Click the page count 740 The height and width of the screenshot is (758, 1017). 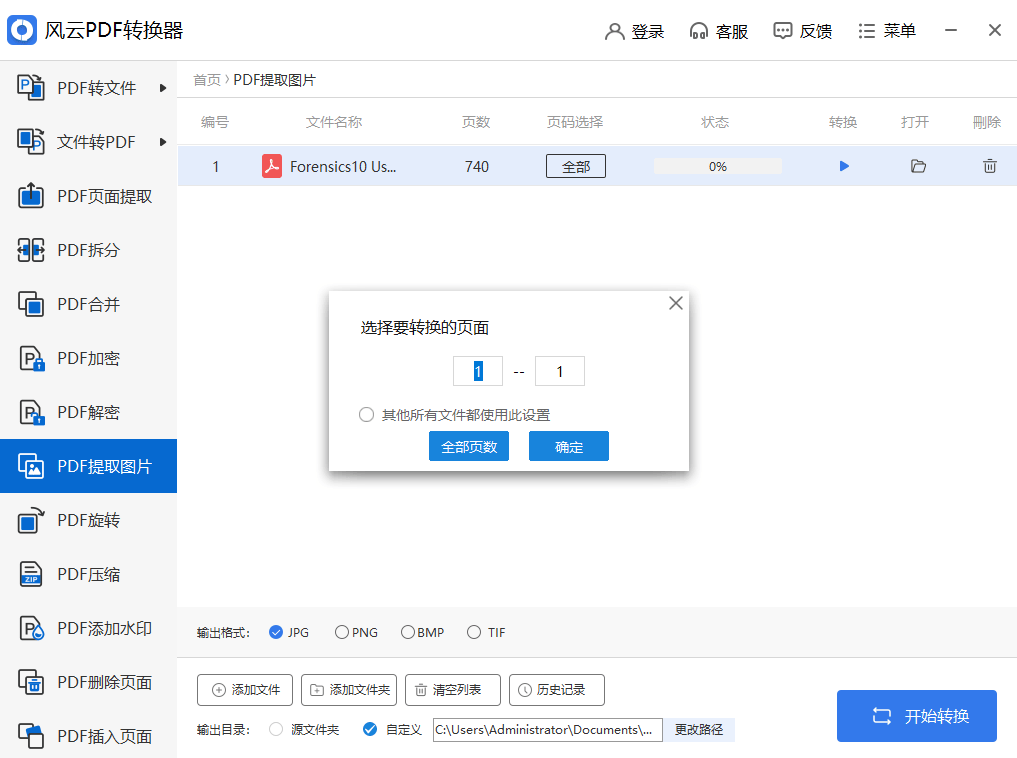click(x=477, y=167)
